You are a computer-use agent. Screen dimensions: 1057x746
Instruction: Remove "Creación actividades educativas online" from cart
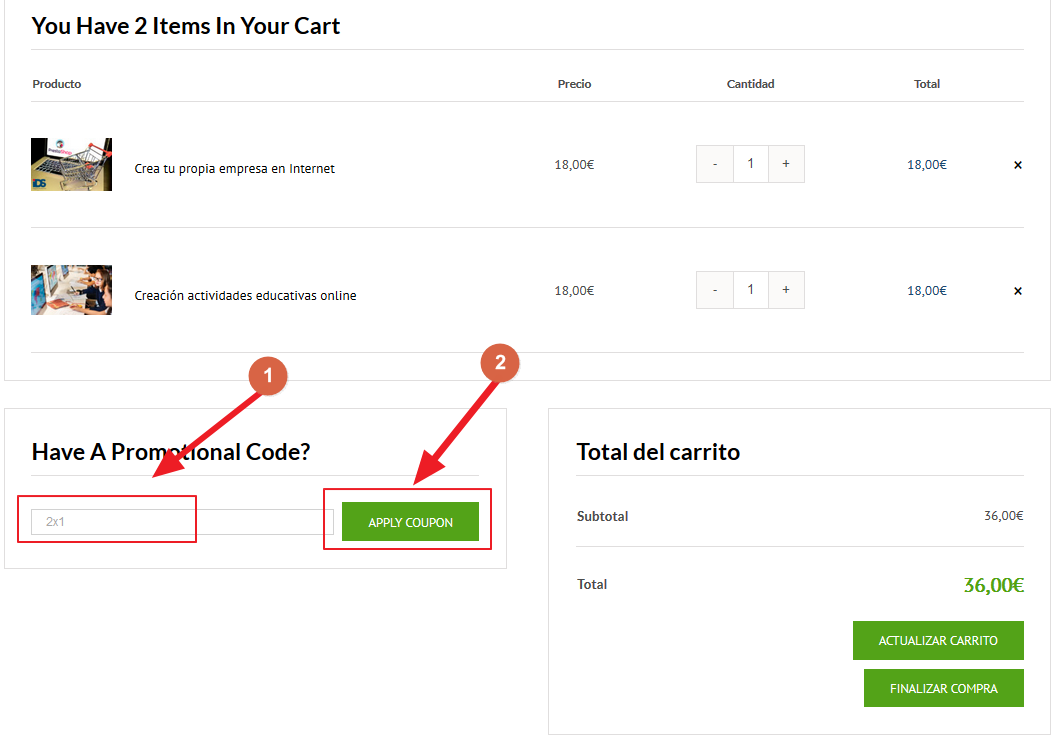point(1018,291)
